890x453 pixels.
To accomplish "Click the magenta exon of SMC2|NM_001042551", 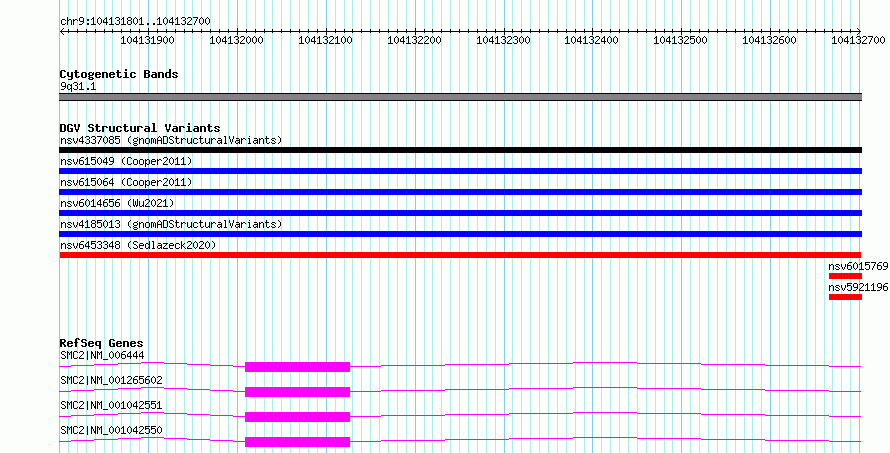I will point(297,417).
